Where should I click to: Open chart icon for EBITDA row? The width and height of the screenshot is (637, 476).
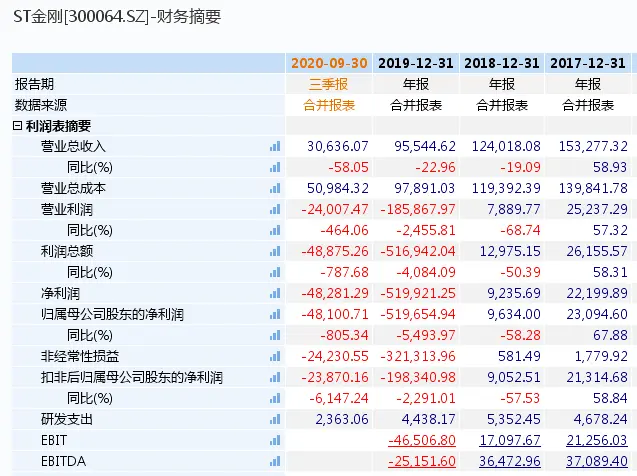pyautogui.click(x=275, y=461)
